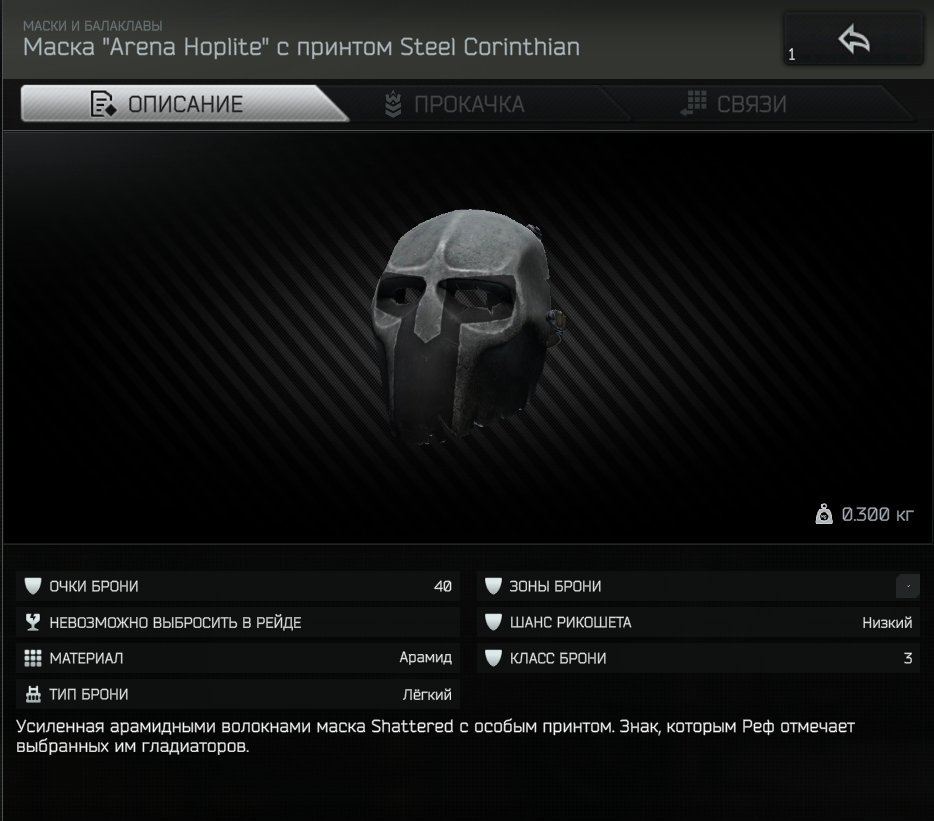934x821 pixels.
Task: Click the 0.300 кг weight value
Action: [877, 514]
